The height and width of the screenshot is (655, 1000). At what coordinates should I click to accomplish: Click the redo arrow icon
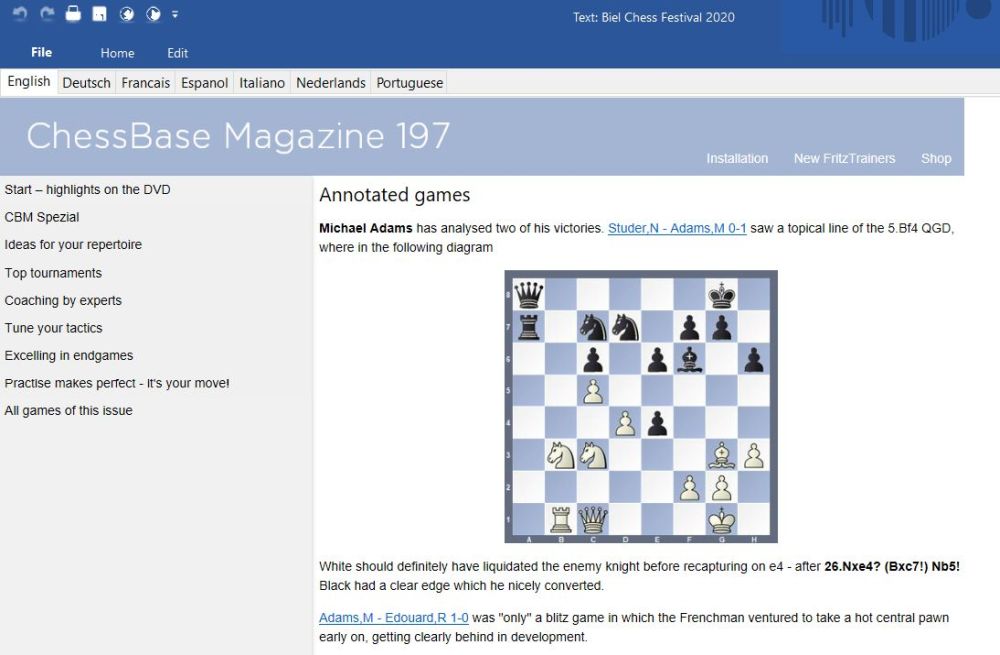[46, 14]
